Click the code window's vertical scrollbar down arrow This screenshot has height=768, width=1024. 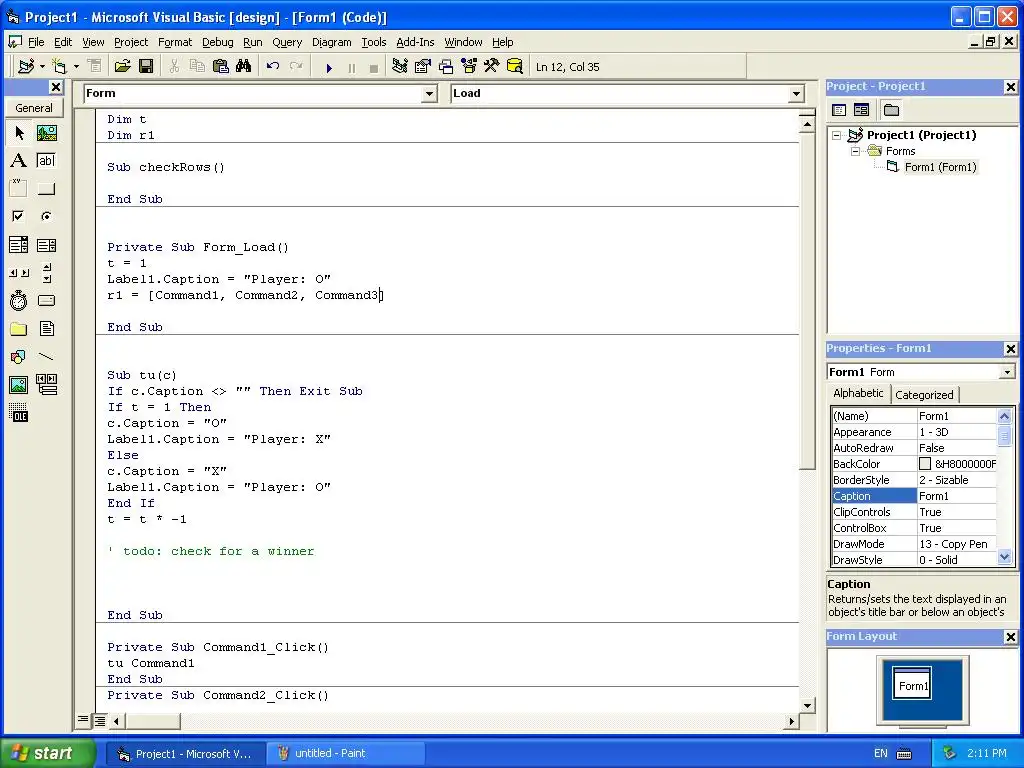[807, 705]
